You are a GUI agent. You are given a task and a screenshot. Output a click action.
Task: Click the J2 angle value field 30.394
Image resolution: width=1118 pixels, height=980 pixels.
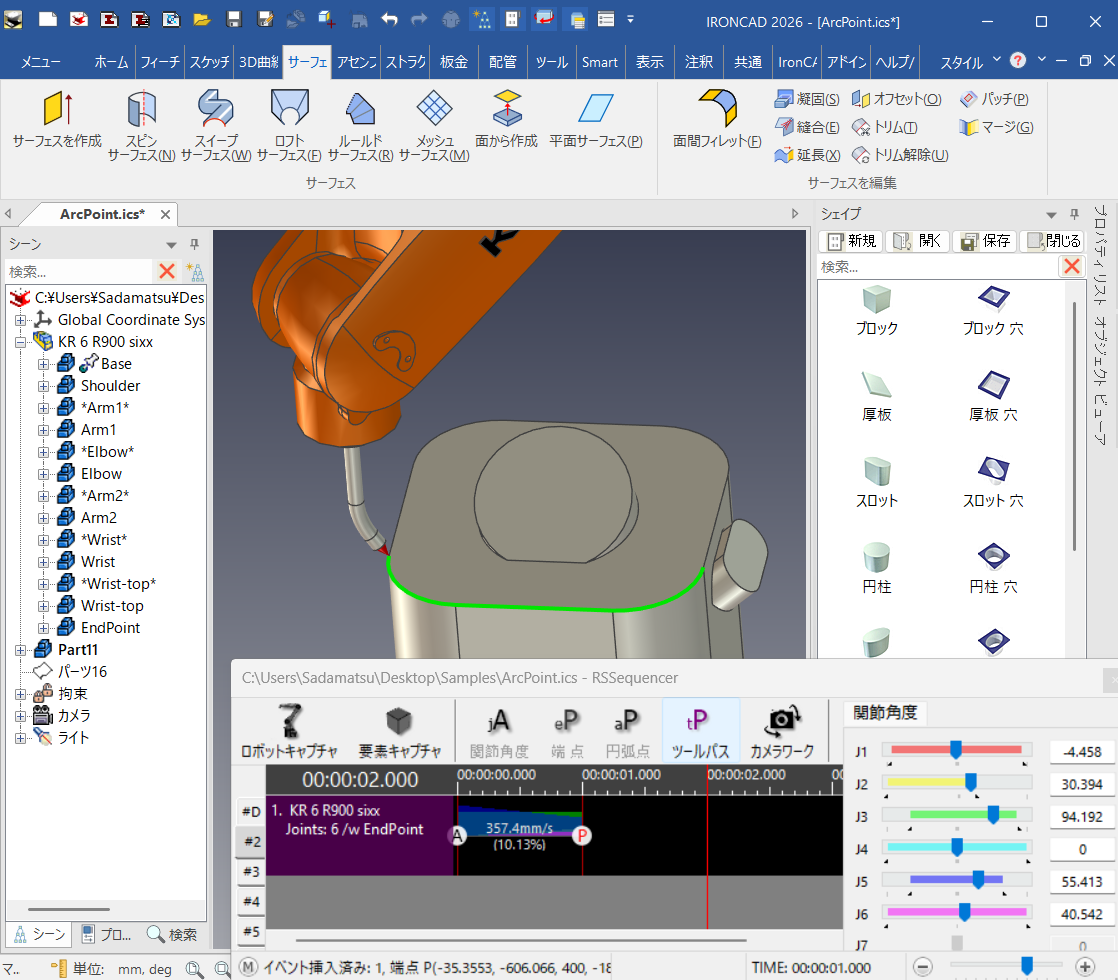1082,785
